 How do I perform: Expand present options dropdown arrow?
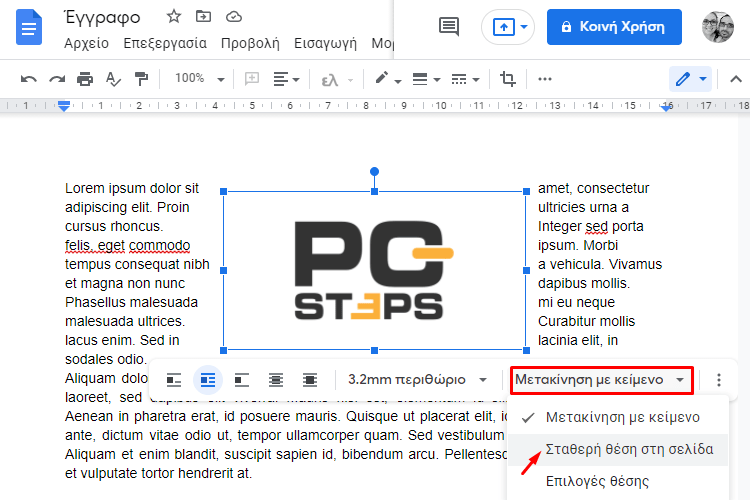tap(524, 27)
